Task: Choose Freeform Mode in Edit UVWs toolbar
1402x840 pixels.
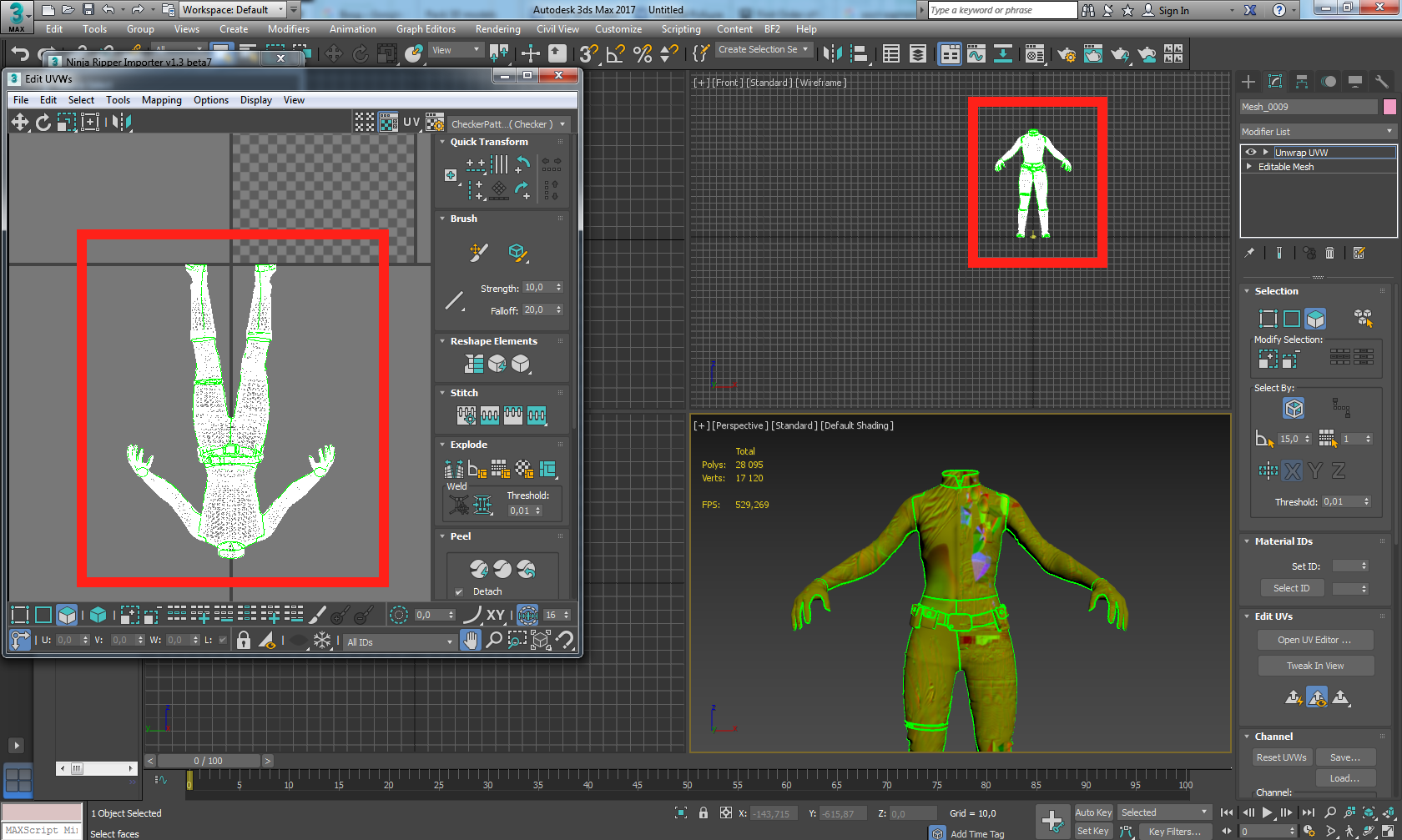Action: tap(90, 123)
